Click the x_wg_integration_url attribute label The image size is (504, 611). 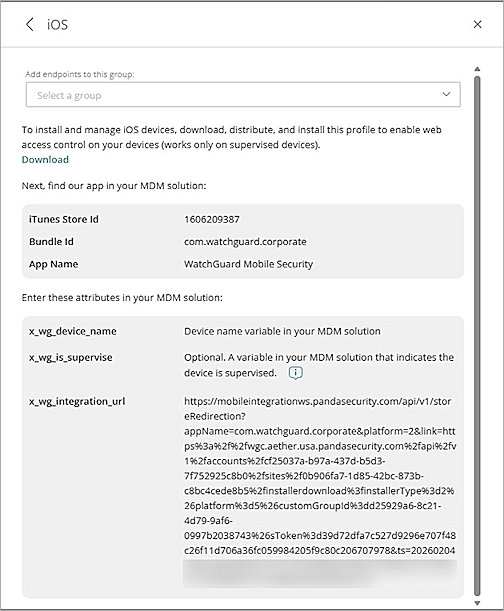tap(77, 401)
